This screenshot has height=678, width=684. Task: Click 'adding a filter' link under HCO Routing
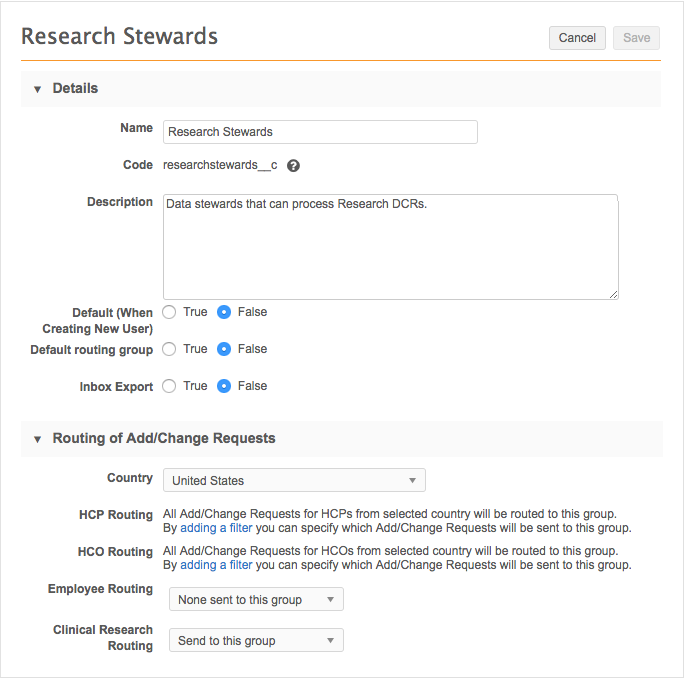[216, 565]
